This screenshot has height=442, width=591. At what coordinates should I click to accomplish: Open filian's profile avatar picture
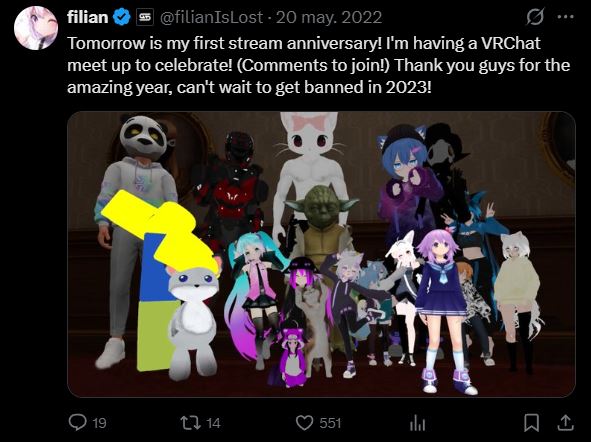tap(36, 28)
